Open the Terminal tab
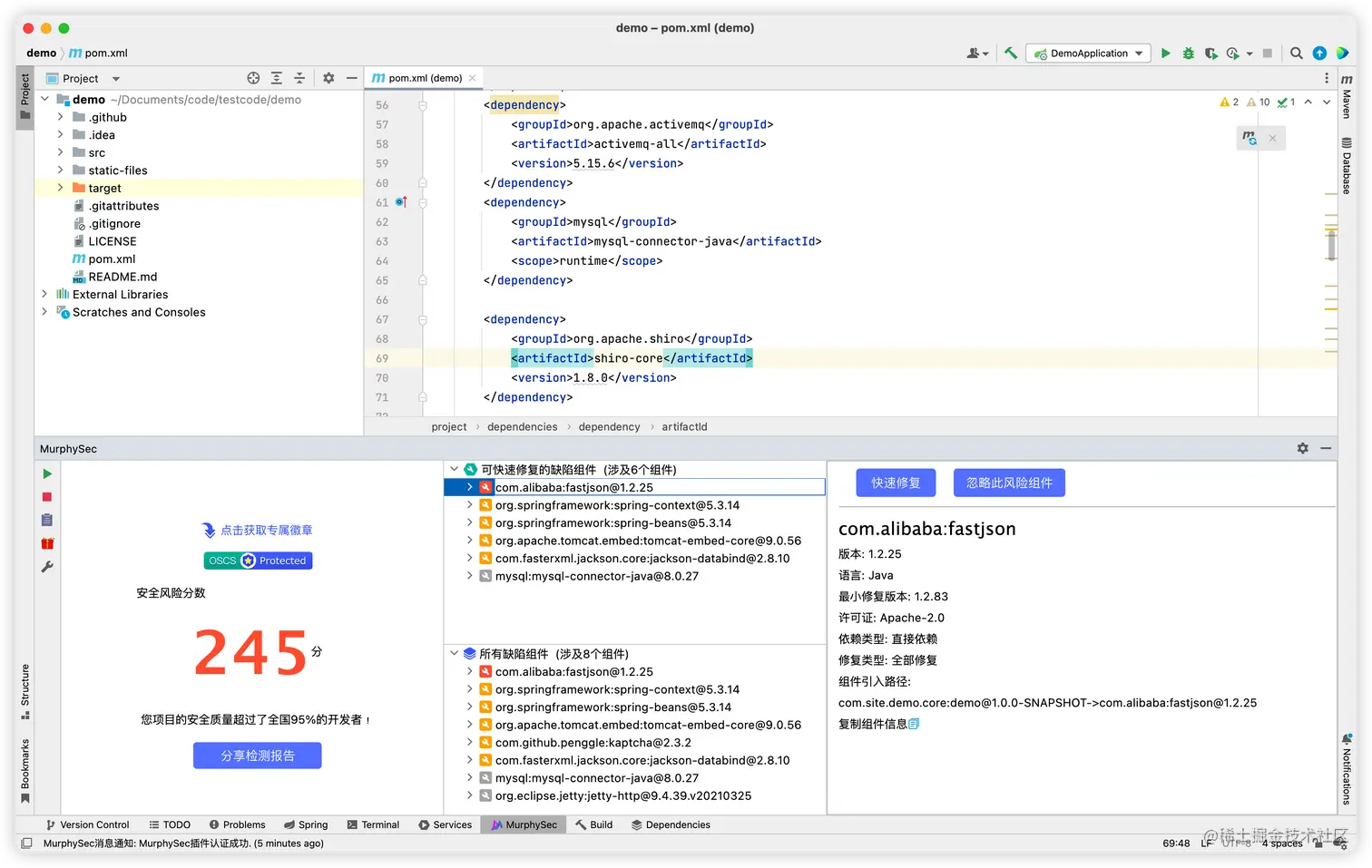The height and width of the screenshot is (868, 1372). point(373,824)
